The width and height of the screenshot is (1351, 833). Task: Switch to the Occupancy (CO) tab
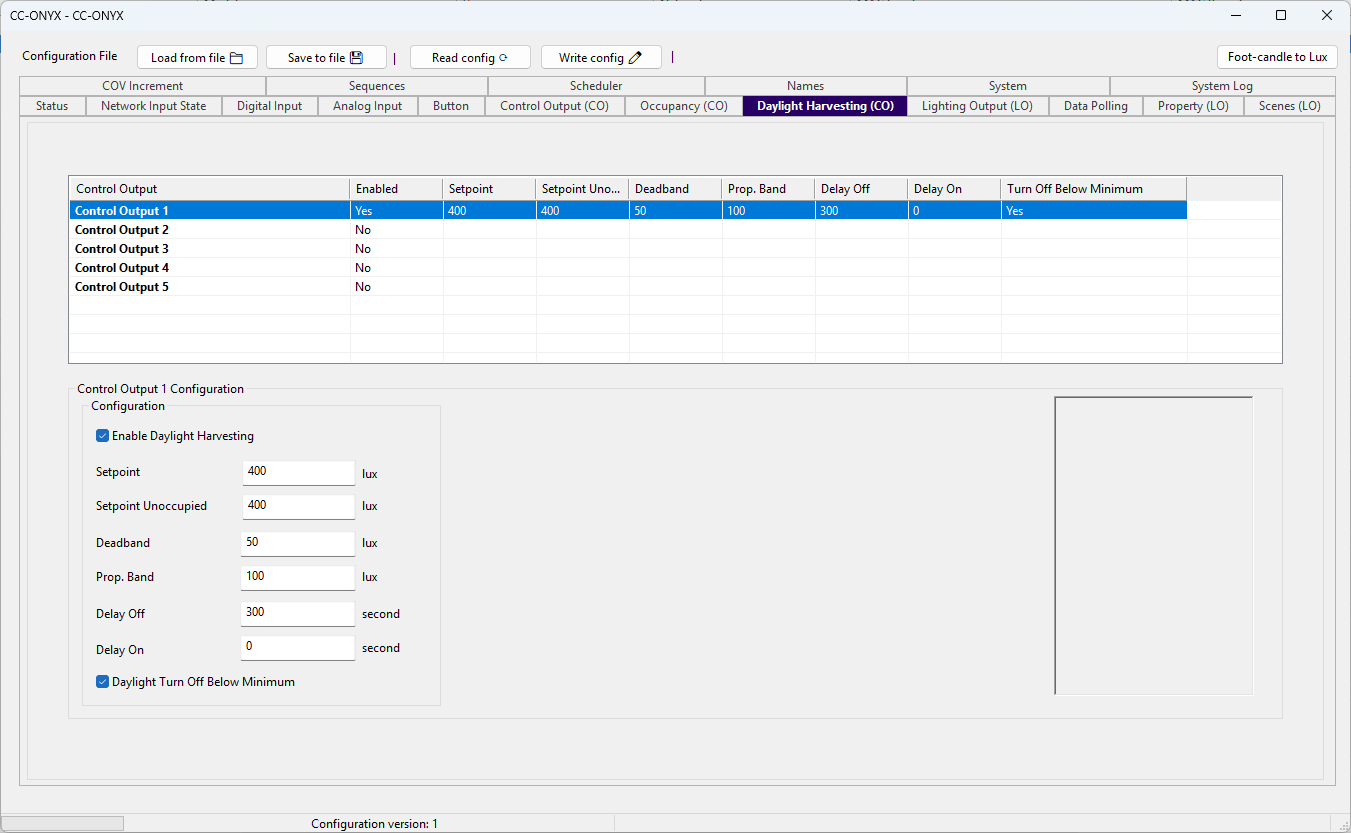(684, 106)
